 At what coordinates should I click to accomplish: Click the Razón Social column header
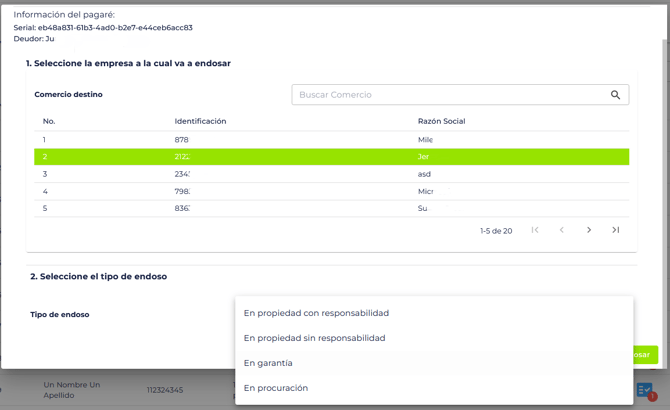441,121
